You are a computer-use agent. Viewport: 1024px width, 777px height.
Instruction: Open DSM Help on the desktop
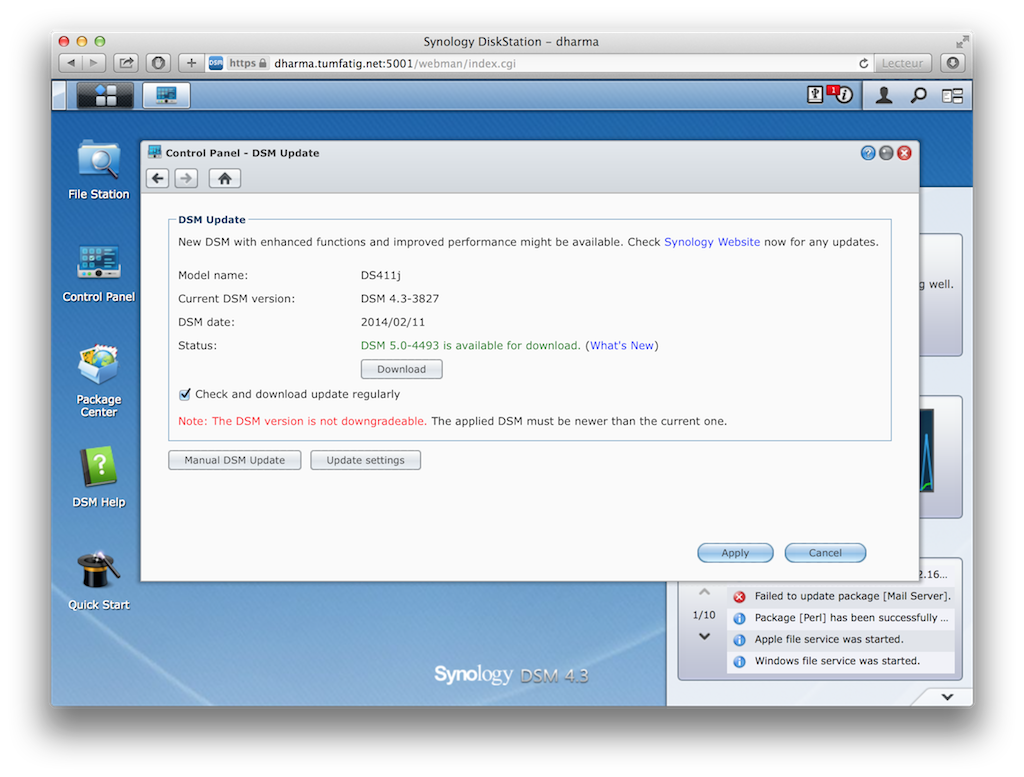99,477
